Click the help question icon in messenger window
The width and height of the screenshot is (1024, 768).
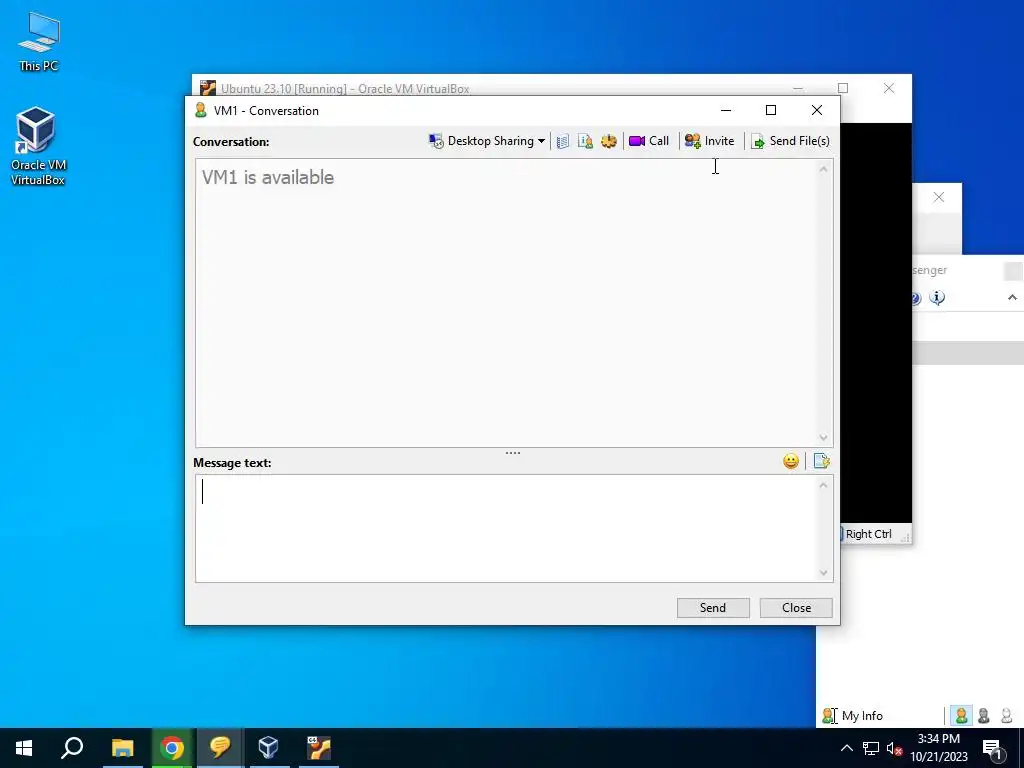coord(916,298)
